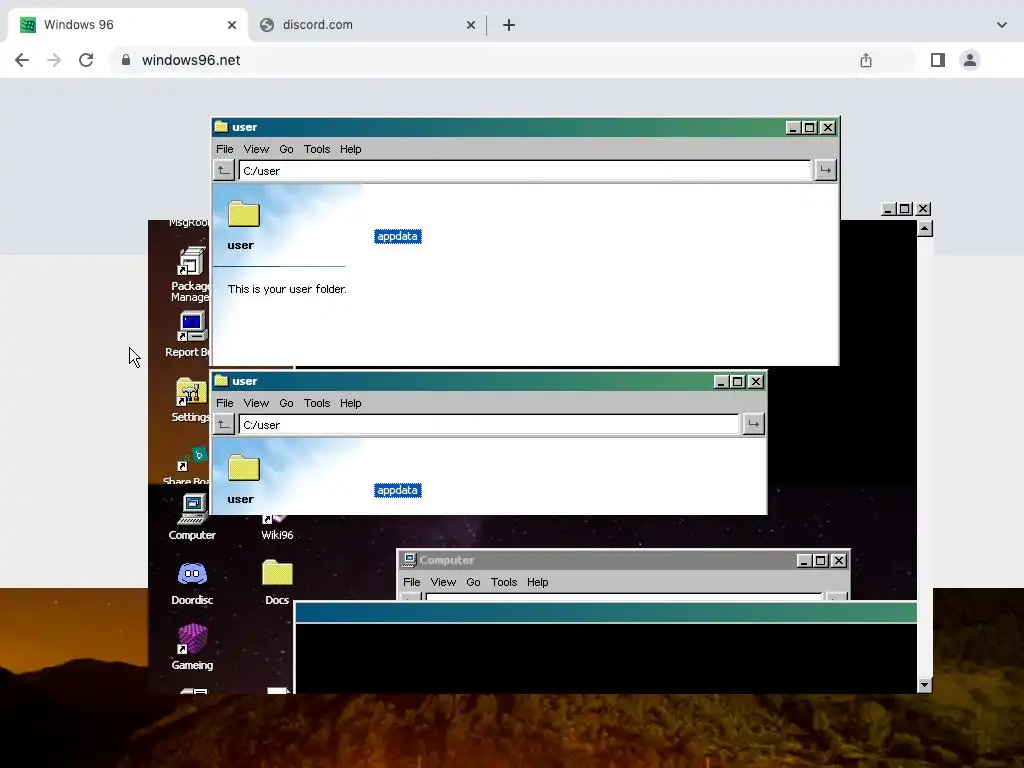Switch to the Windows 96 tab
The width and height of the screenshot is (1024, 768).
(x=128, y=25)
